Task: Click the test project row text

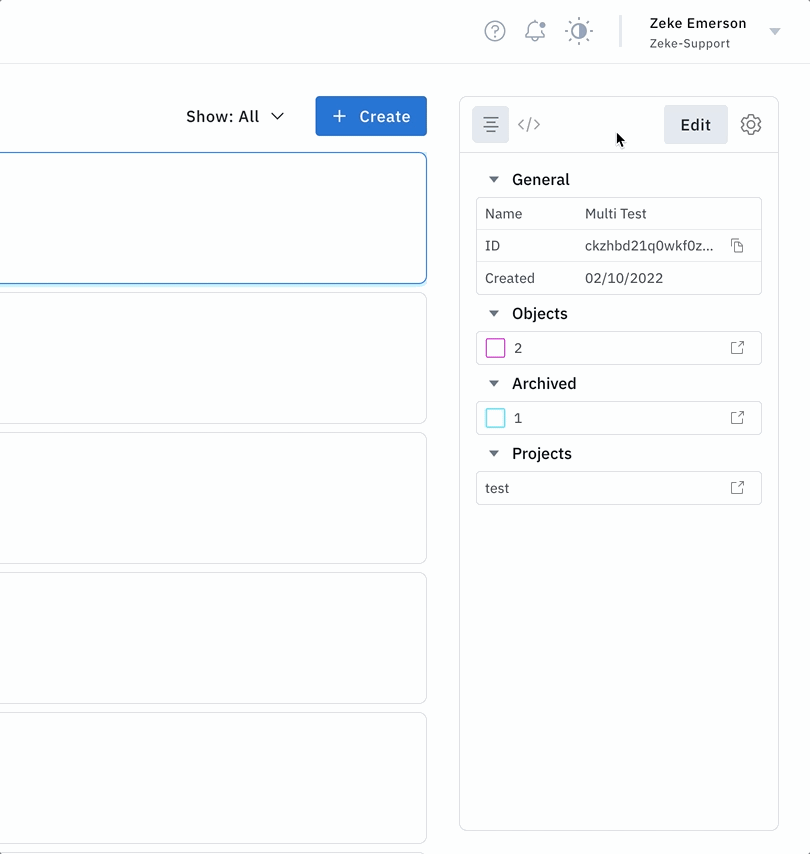Action: 497,488
